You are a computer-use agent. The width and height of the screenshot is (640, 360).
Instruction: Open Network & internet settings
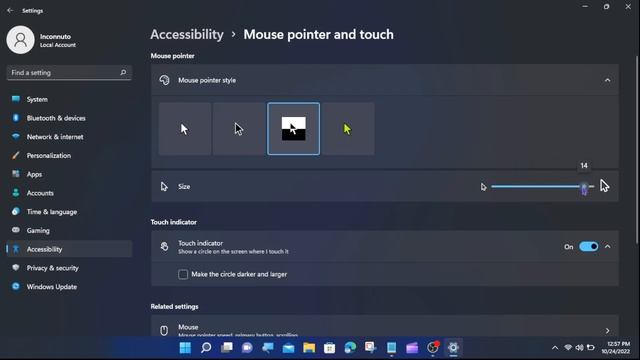pos(69,137)
